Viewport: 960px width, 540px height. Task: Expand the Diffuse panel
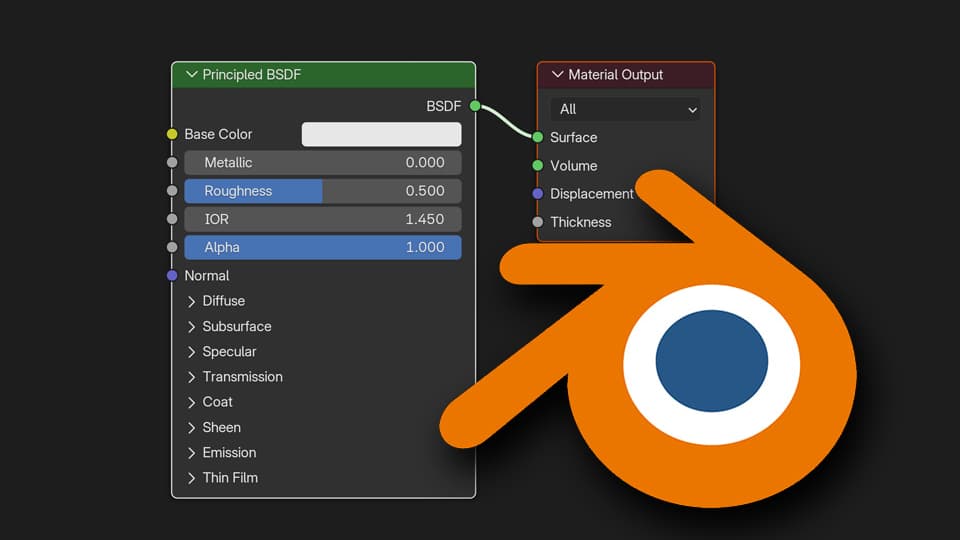click(192, 301)
